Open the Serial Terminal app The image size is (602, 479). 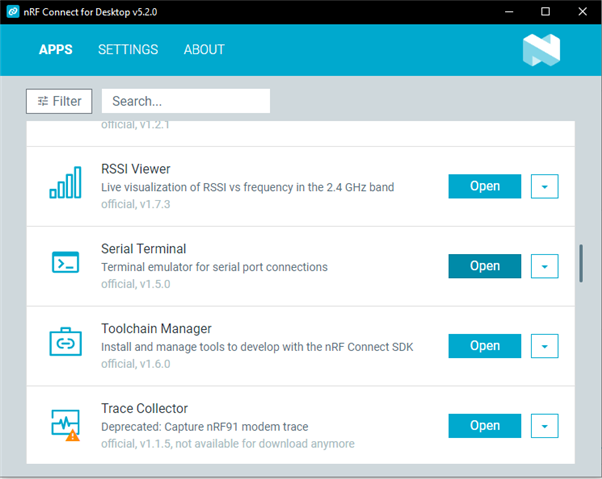click(485, 266)
